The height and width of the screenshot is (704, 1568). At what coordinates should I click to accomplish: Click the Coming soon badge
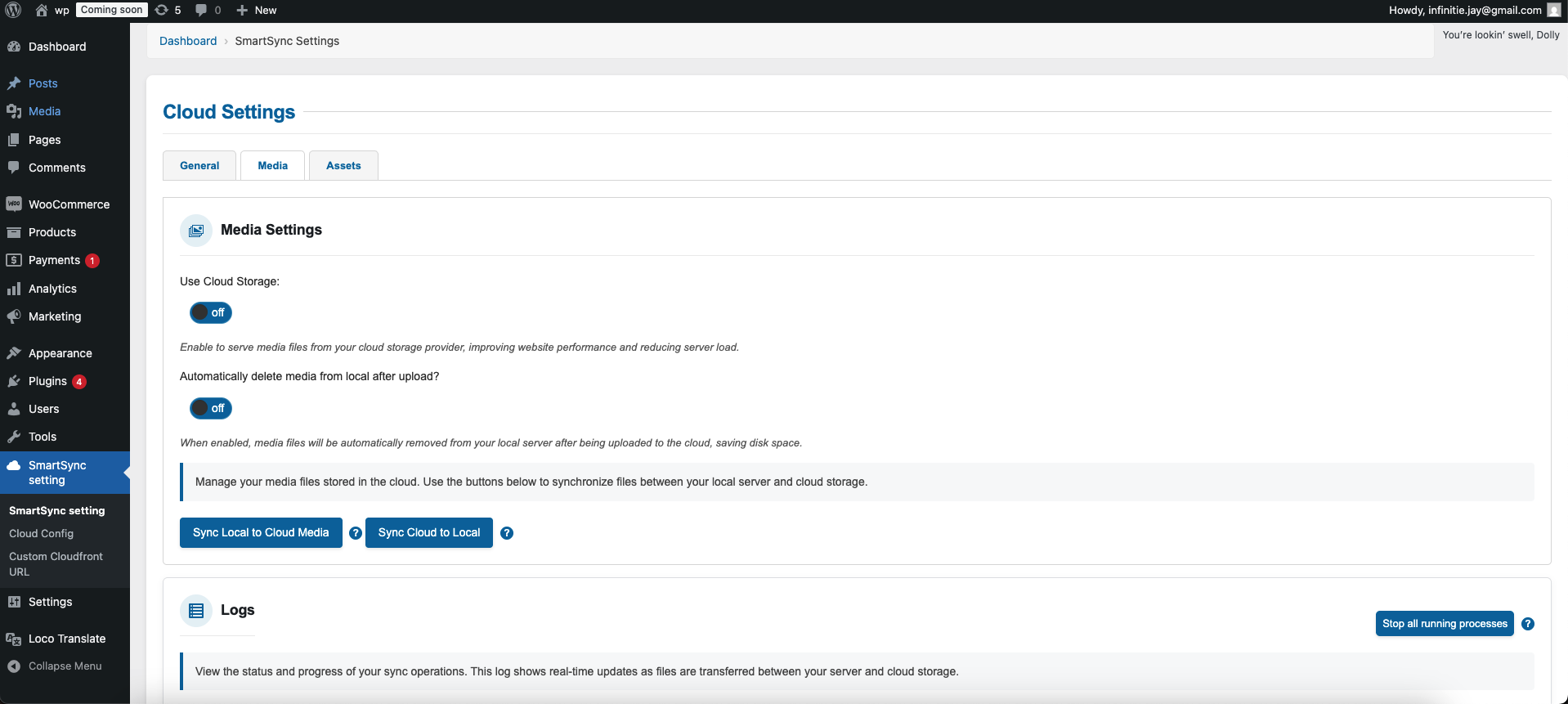(112, 10)
